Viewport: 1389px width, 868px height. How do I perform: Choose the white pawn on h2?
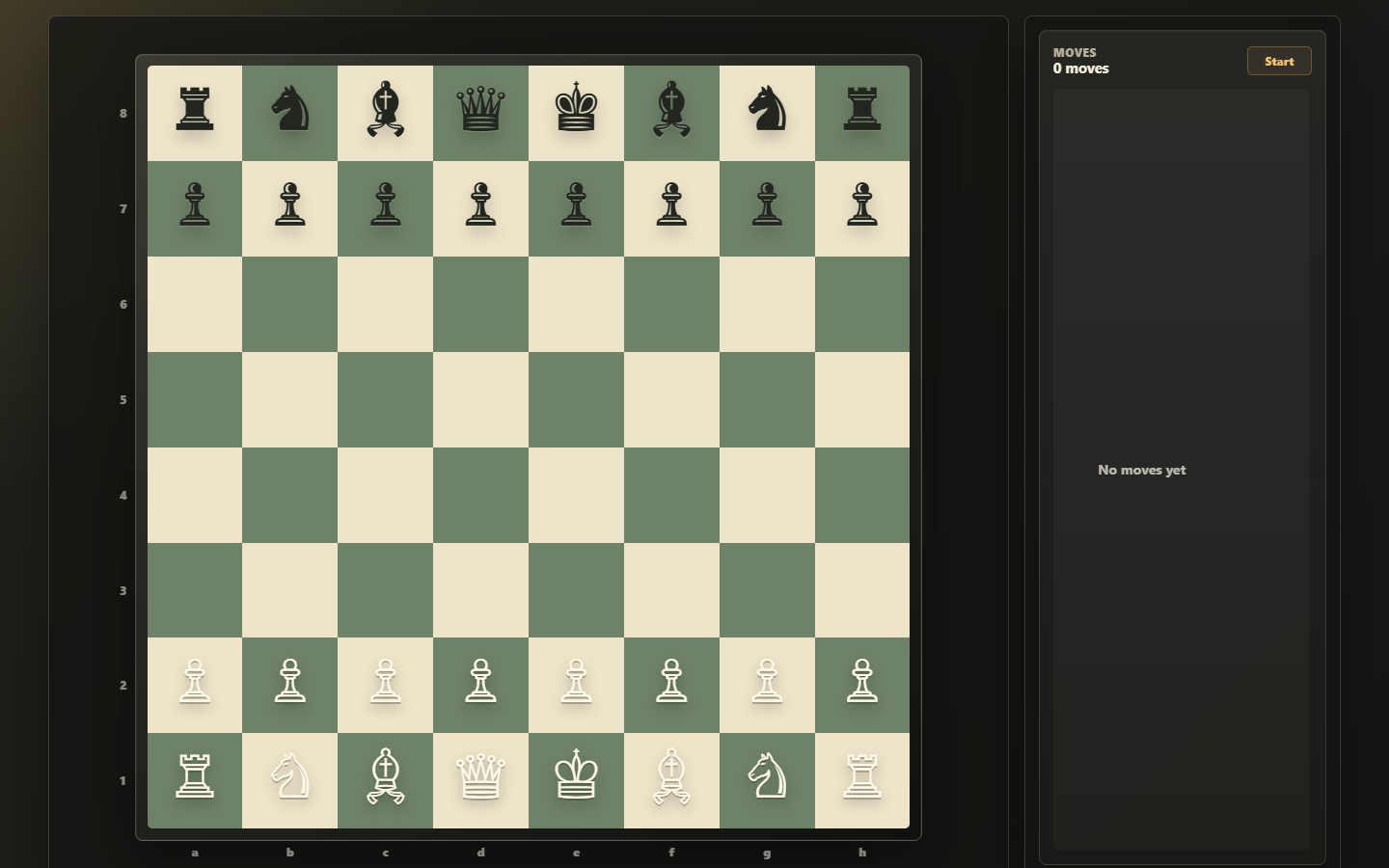(862, 685)
